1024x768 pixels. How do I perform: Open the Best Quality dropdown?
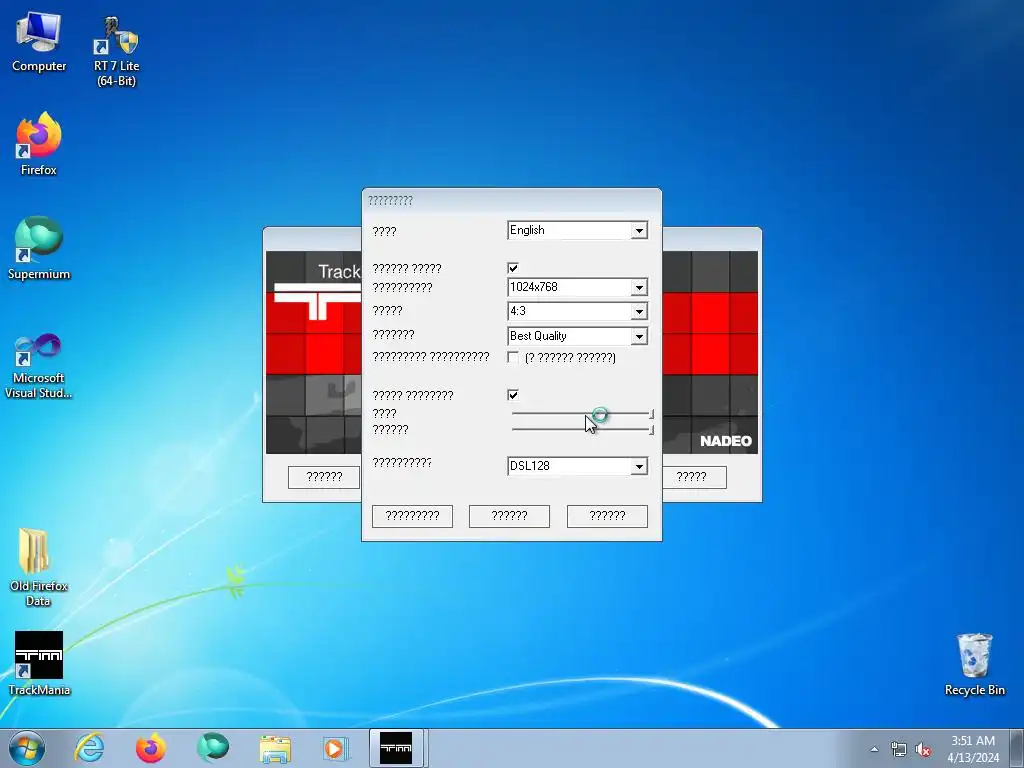577,336
